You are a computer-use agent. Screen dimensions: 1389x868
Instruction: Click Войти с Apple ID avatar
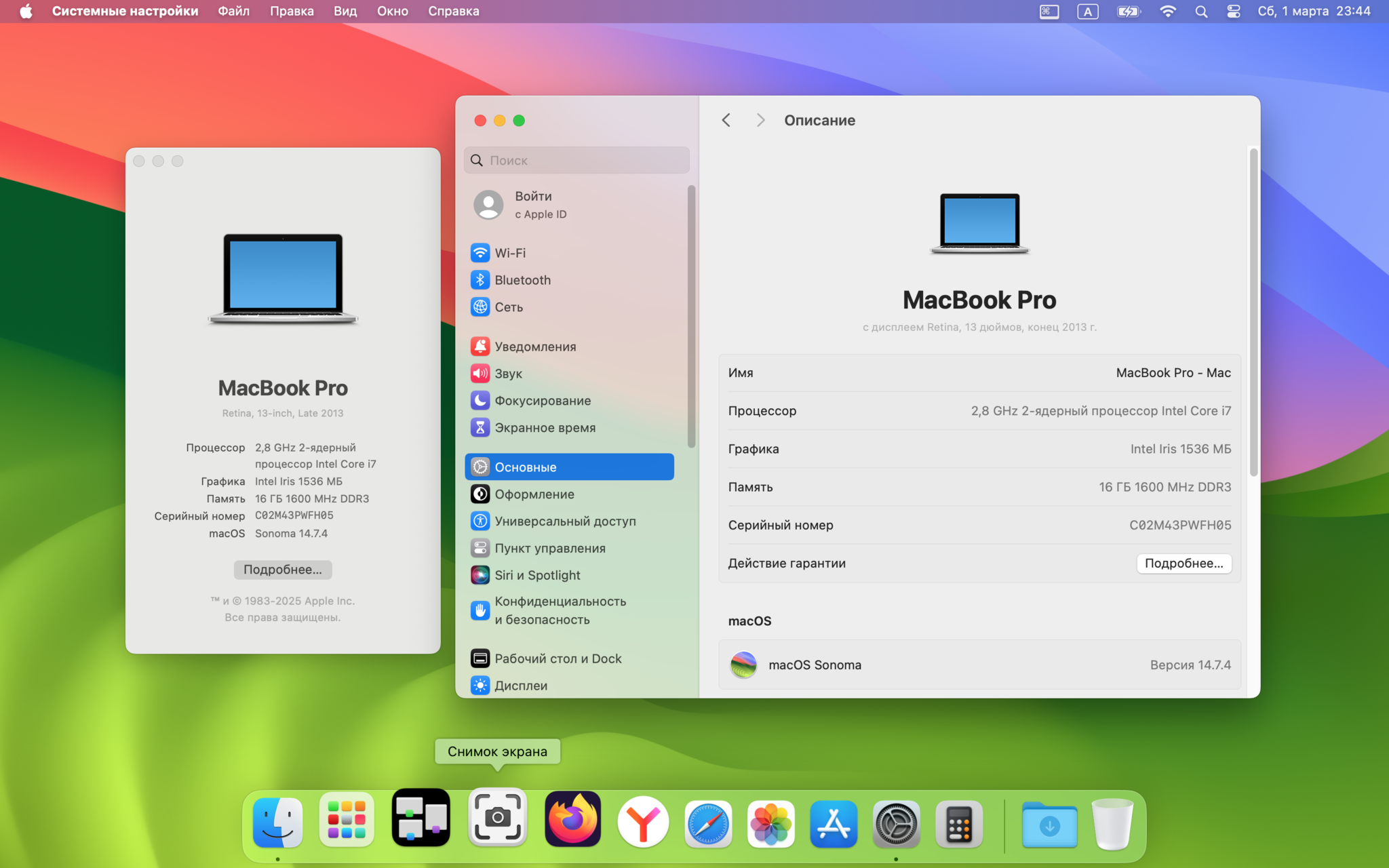pos(488,205)
